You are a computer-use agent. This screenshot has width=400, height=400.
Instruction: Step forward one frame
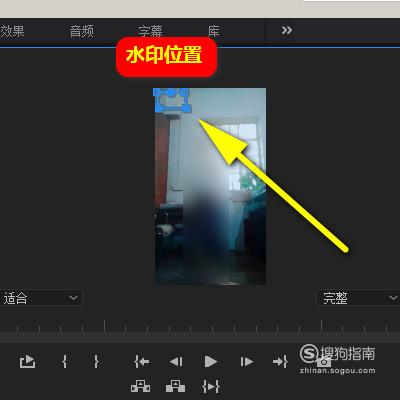(x=247, y=362)
